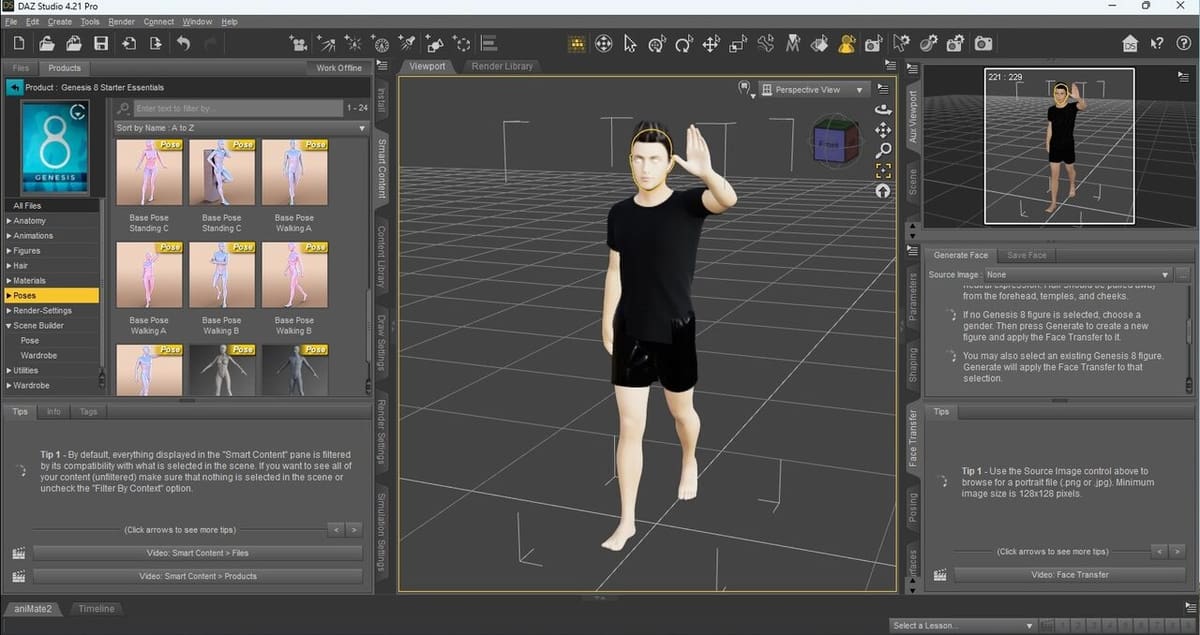Open the Render menu
The width and height of the screenshot is (1200, 635).
pos(121,21)
